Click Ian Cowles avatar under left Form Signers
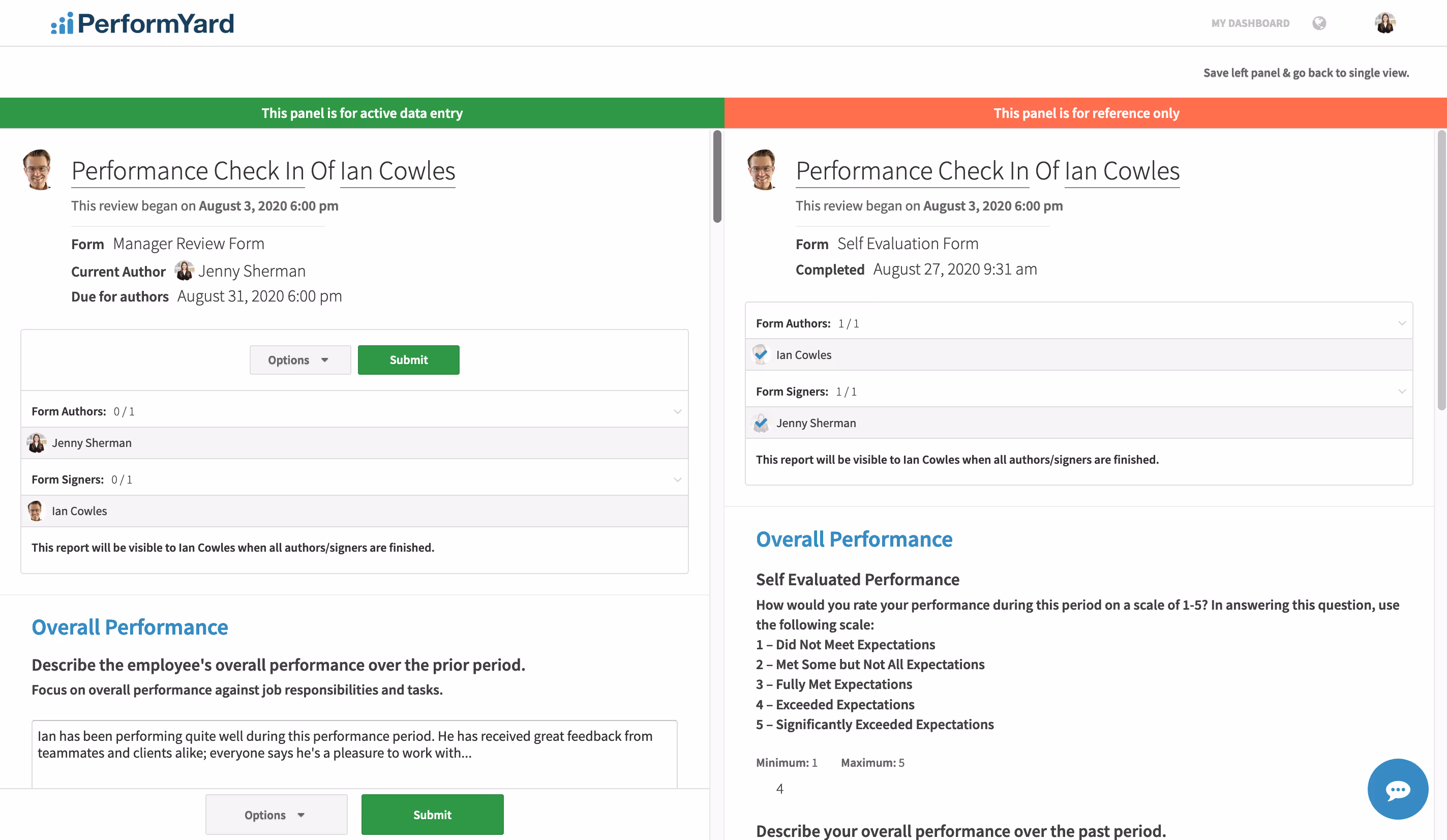 [x=36, y=511]
